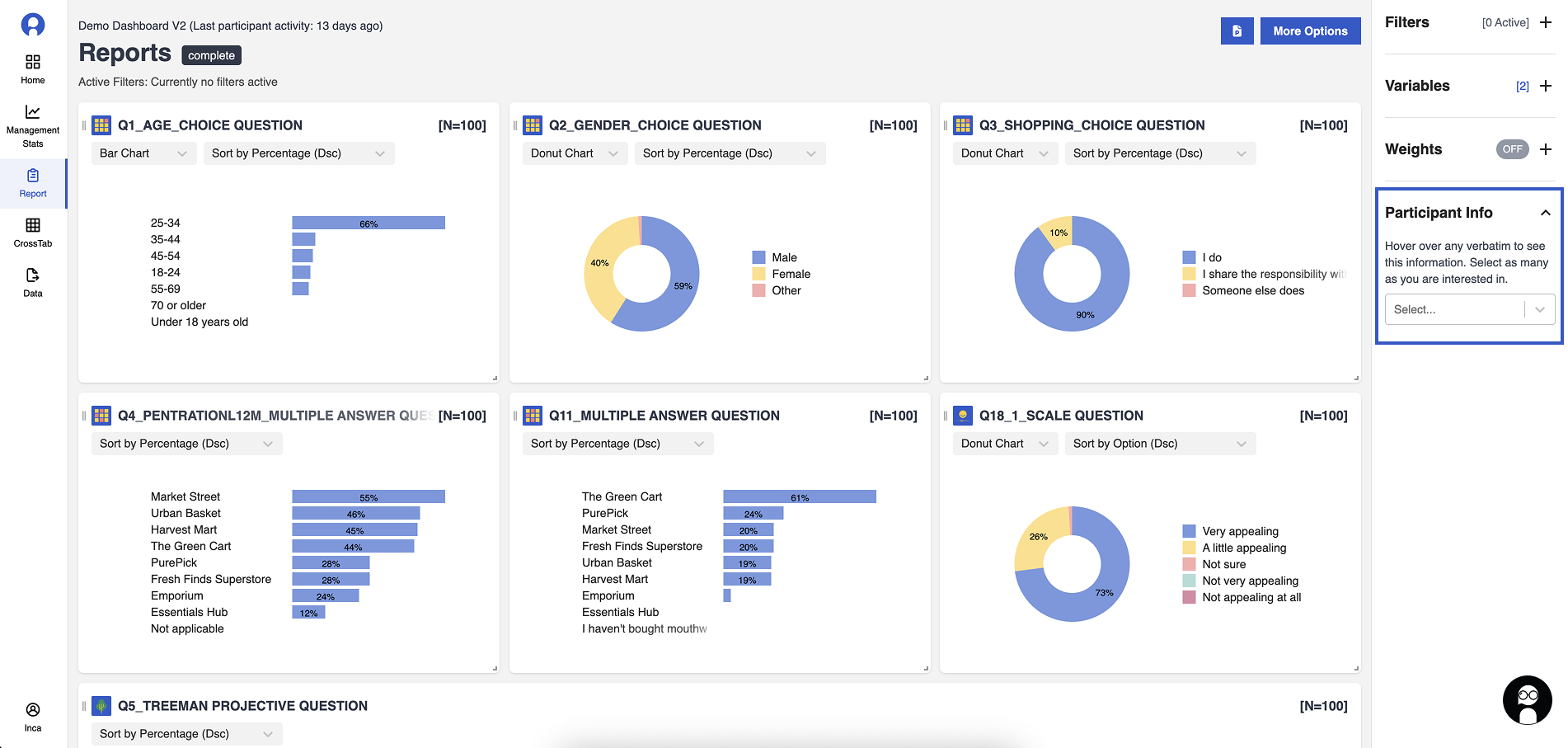The height and width of the screenshot is (748, 1568).
Task: Add a new filter with plus icon
Action: [x=1546, y=23]
